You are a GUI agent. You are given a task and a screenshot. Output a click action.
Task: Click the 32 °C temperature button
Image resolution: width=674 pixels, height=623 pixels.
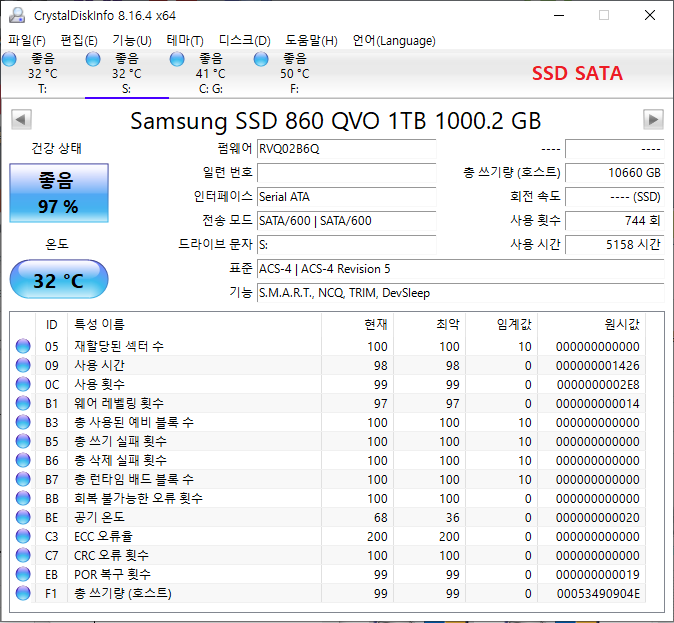[59, 279]
